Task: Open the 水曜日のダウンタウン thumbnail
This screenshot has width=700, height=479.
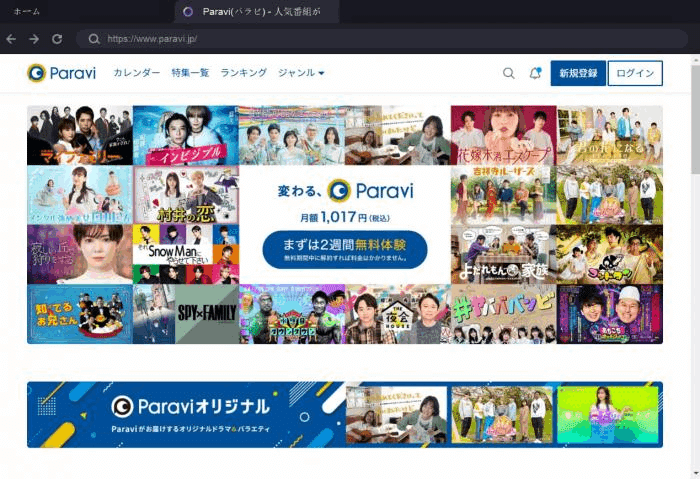Action: 292,314
